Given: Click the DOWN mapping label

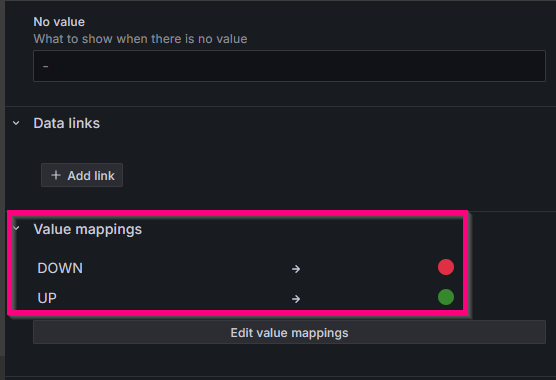Looking at the screenshot, I should [x=60, y=268].
